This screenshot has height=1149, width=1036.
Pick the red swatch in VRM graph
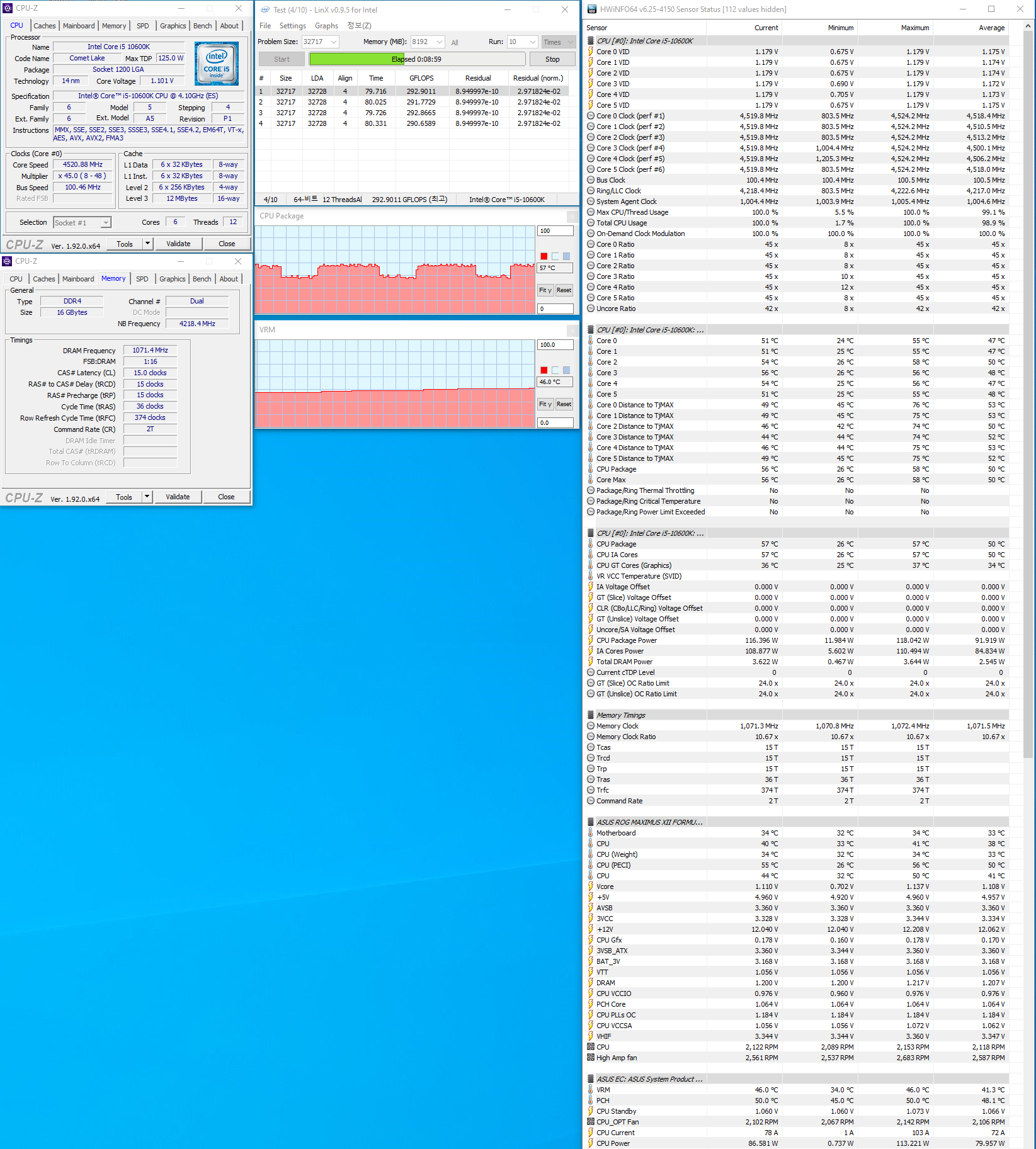544,370
